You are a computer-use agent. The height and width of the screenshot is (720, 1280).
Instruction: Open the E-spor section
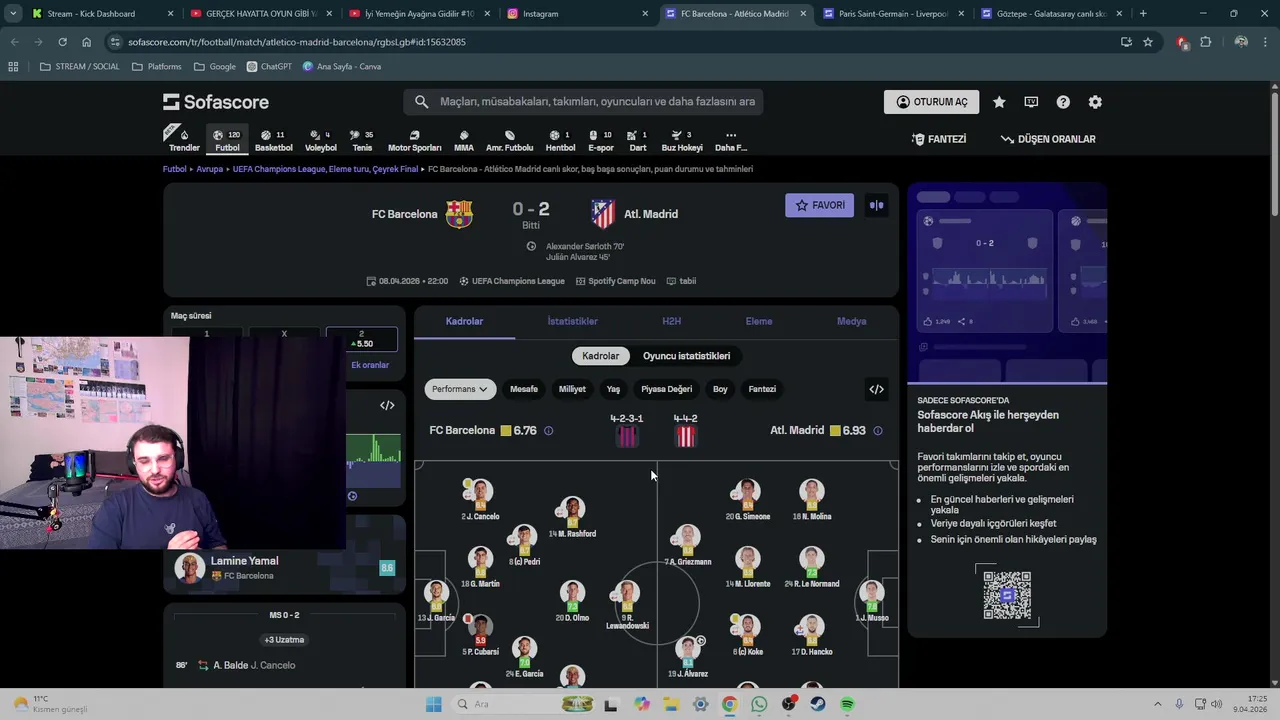click(x=600, y=140)
